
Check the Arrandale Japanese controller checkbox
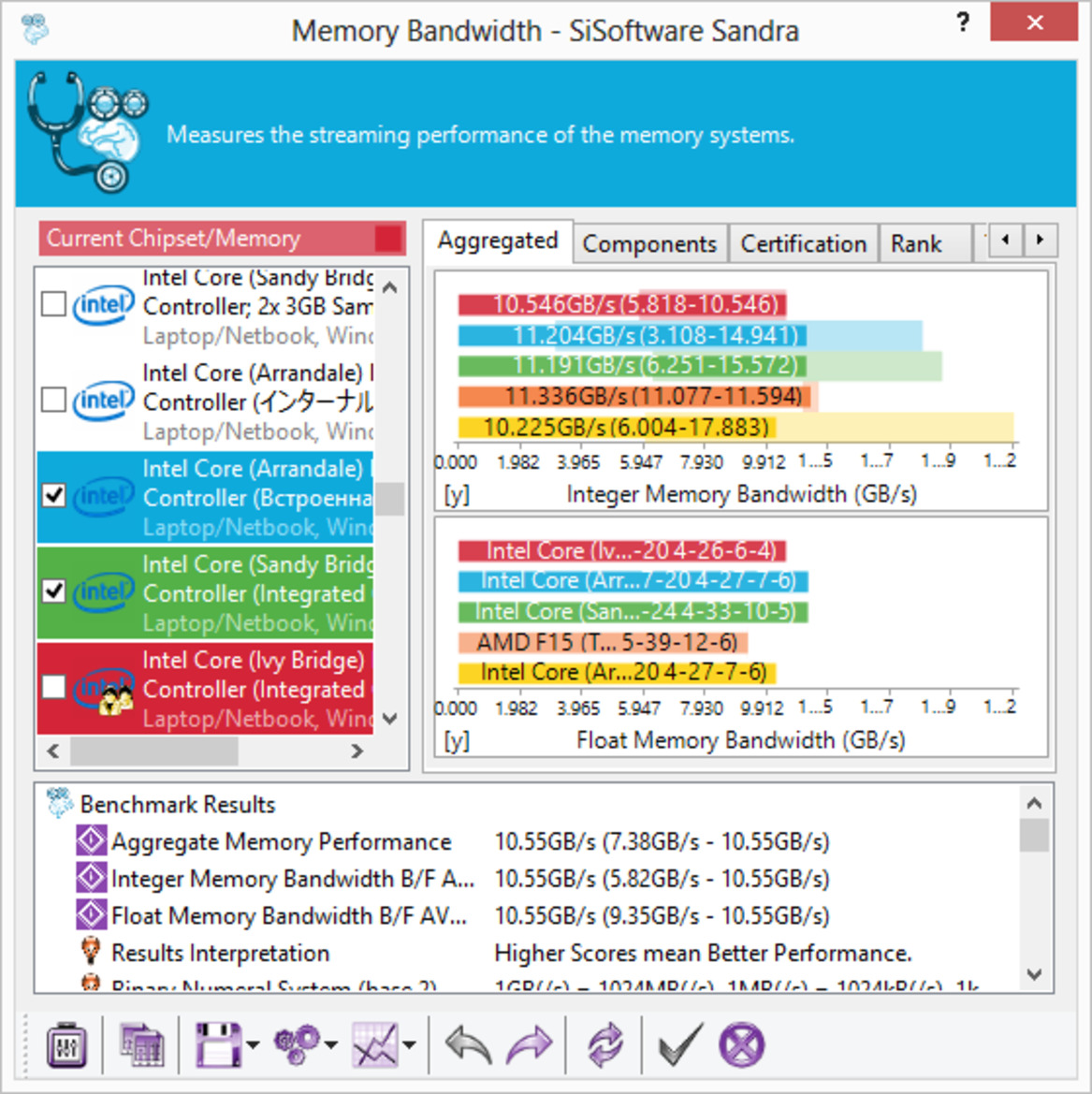[53, 400]
